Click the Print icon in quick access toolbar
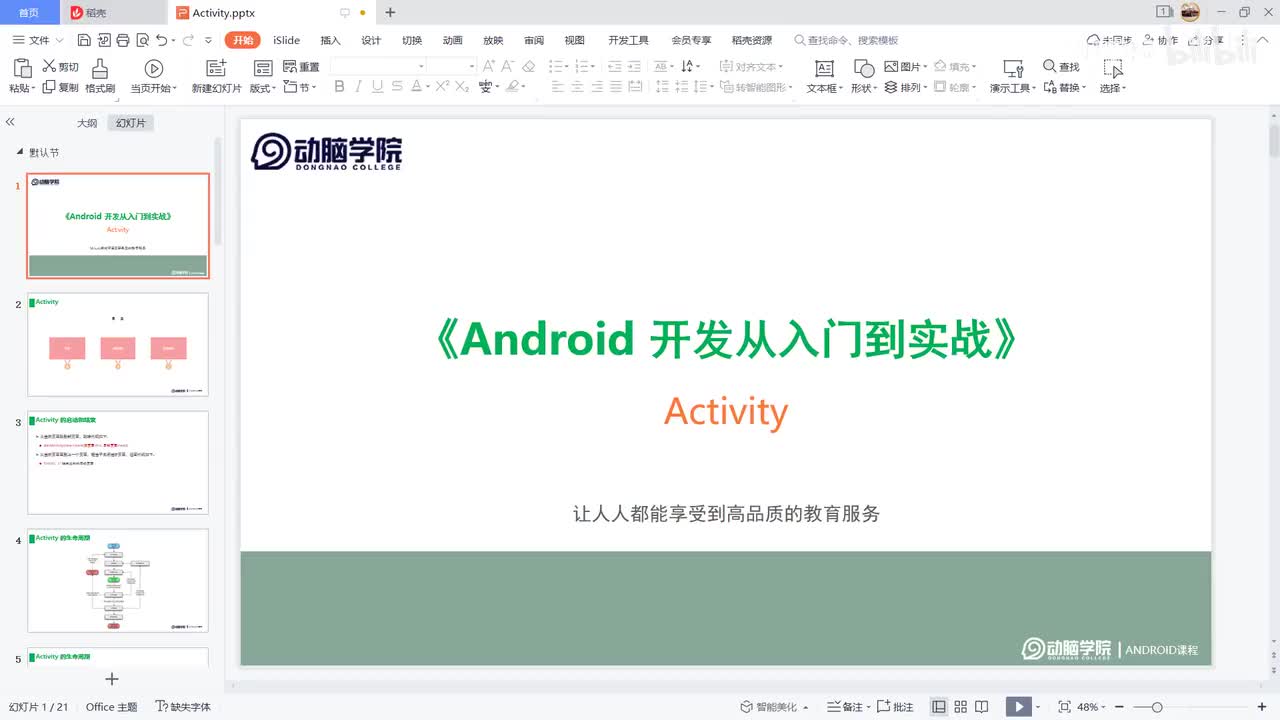The height and width of the screenshot is (720, 1280). click(122, 40)
